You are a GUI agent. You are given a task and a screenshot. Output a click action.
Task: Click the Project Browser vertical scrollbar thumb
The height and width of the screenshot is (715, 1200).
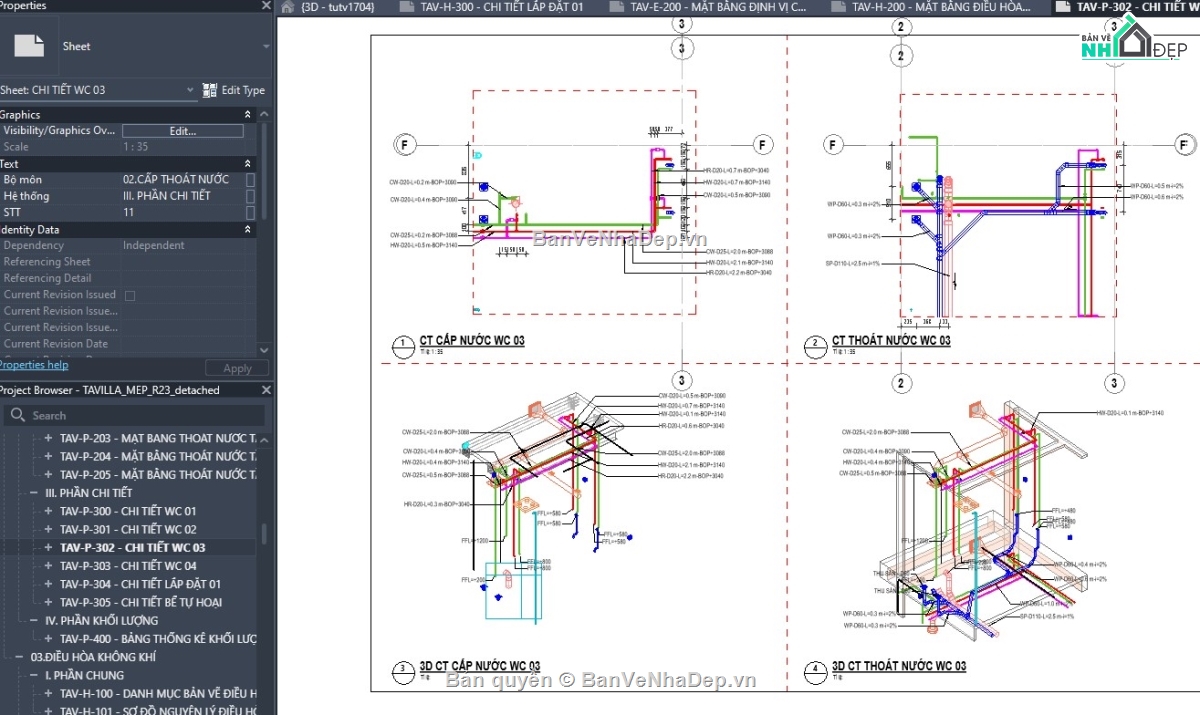point(264,534)
